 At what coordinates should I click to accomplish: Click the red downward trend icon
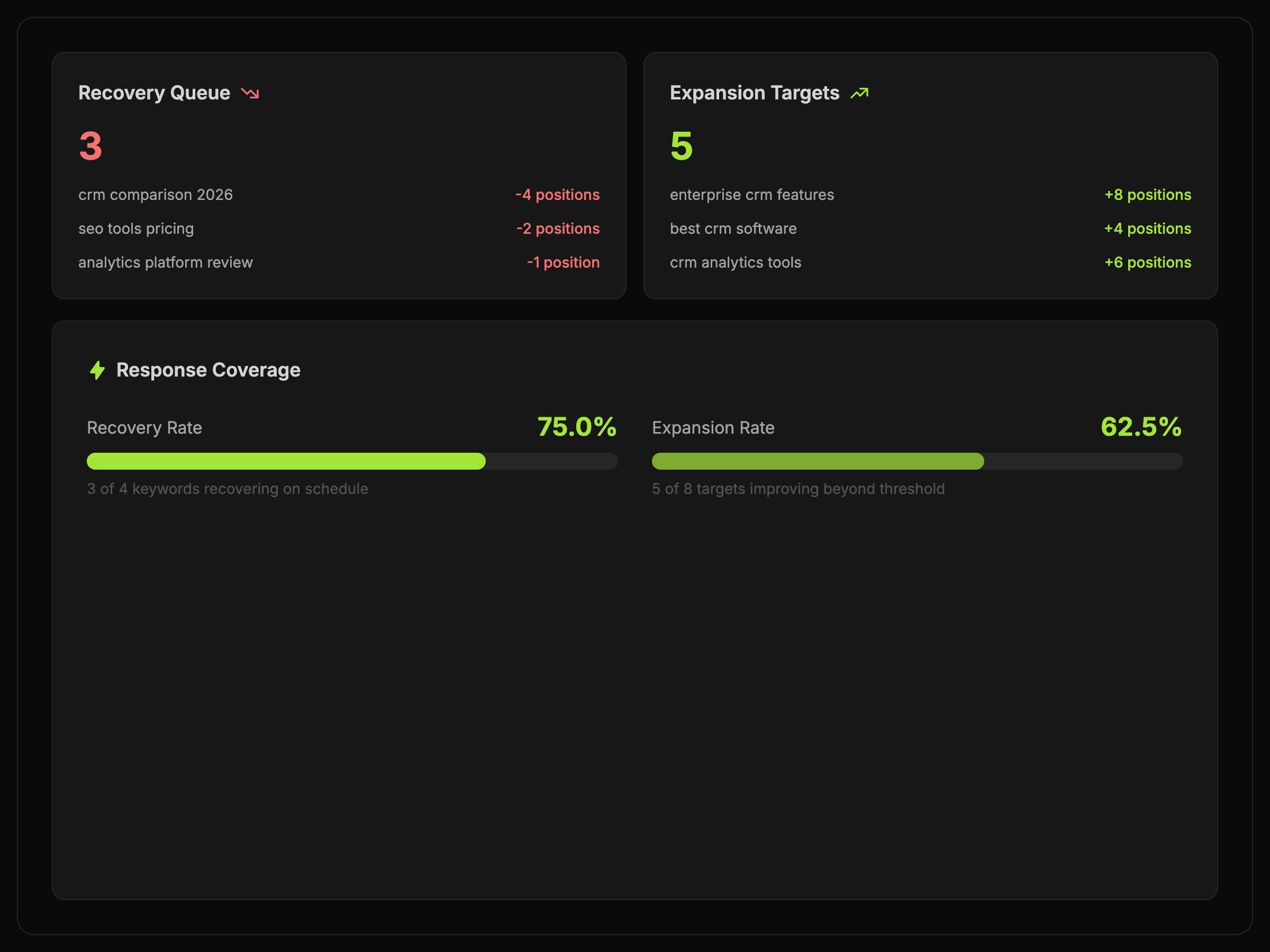[250, 93]
